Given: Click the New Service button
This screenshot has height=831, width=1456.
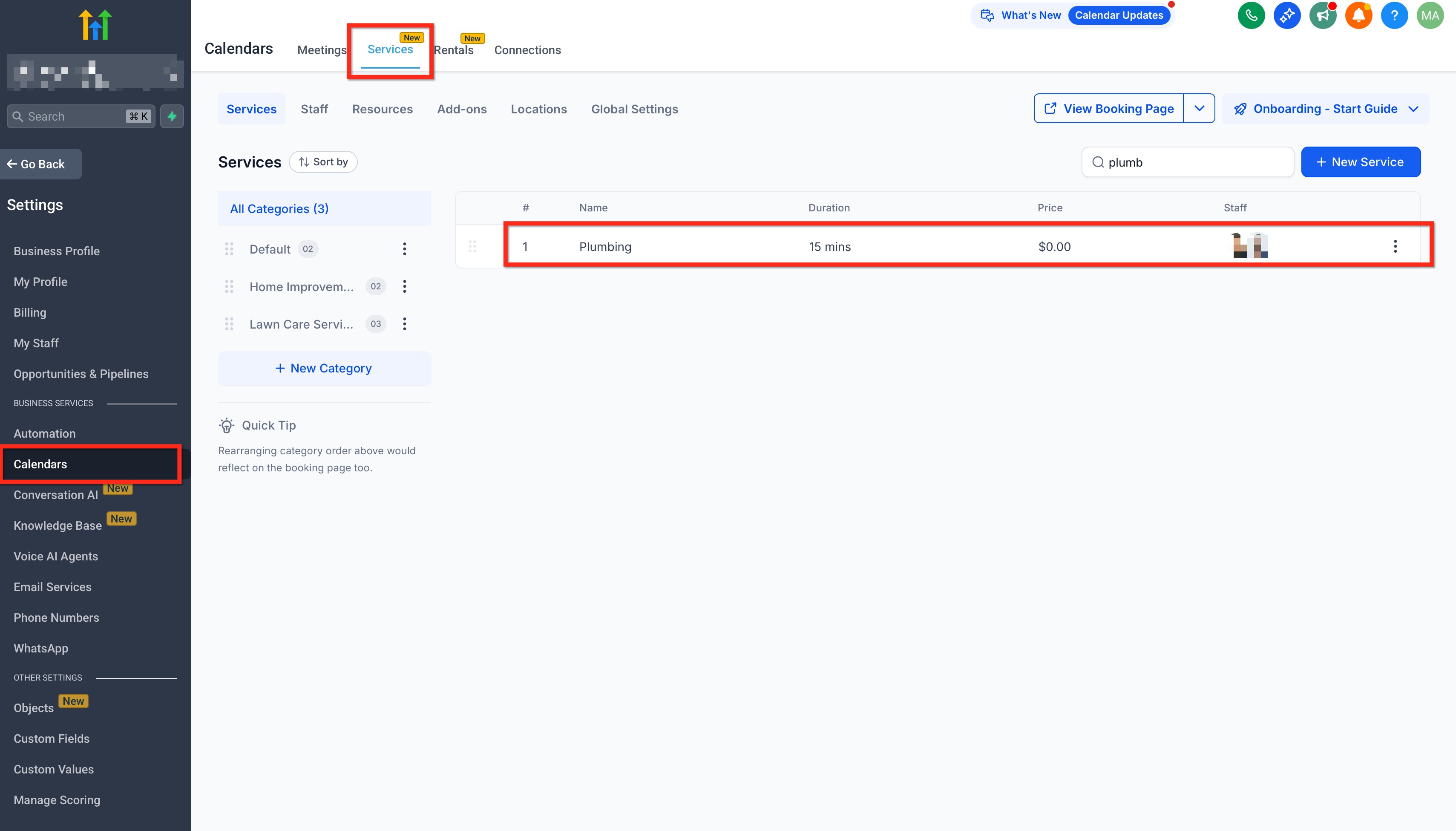Looking at the screenshot, I should (x=1360, y=162).
